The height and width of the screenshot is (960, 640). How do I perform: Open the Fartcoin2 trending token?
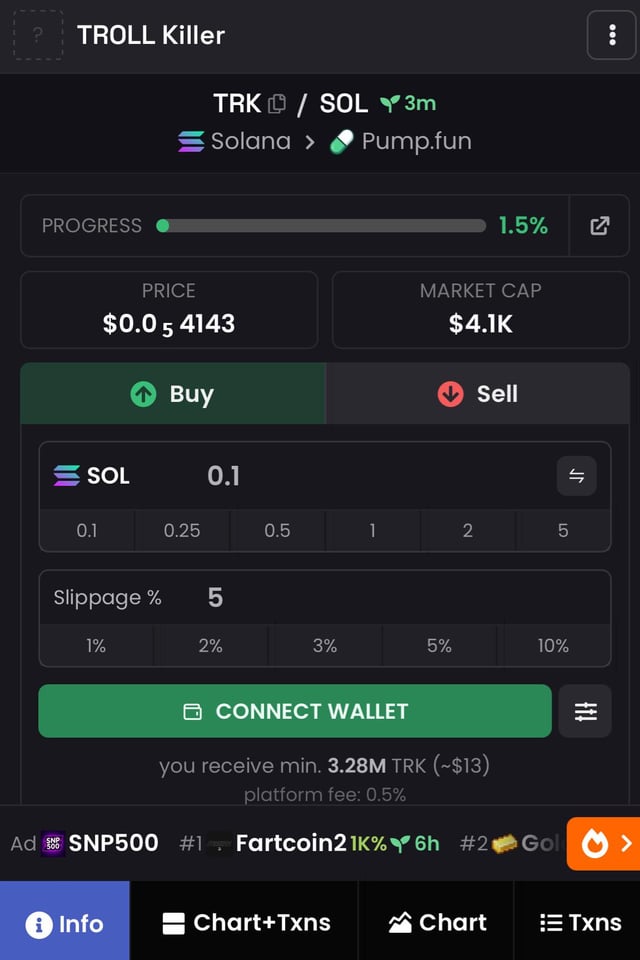(290, 843)
